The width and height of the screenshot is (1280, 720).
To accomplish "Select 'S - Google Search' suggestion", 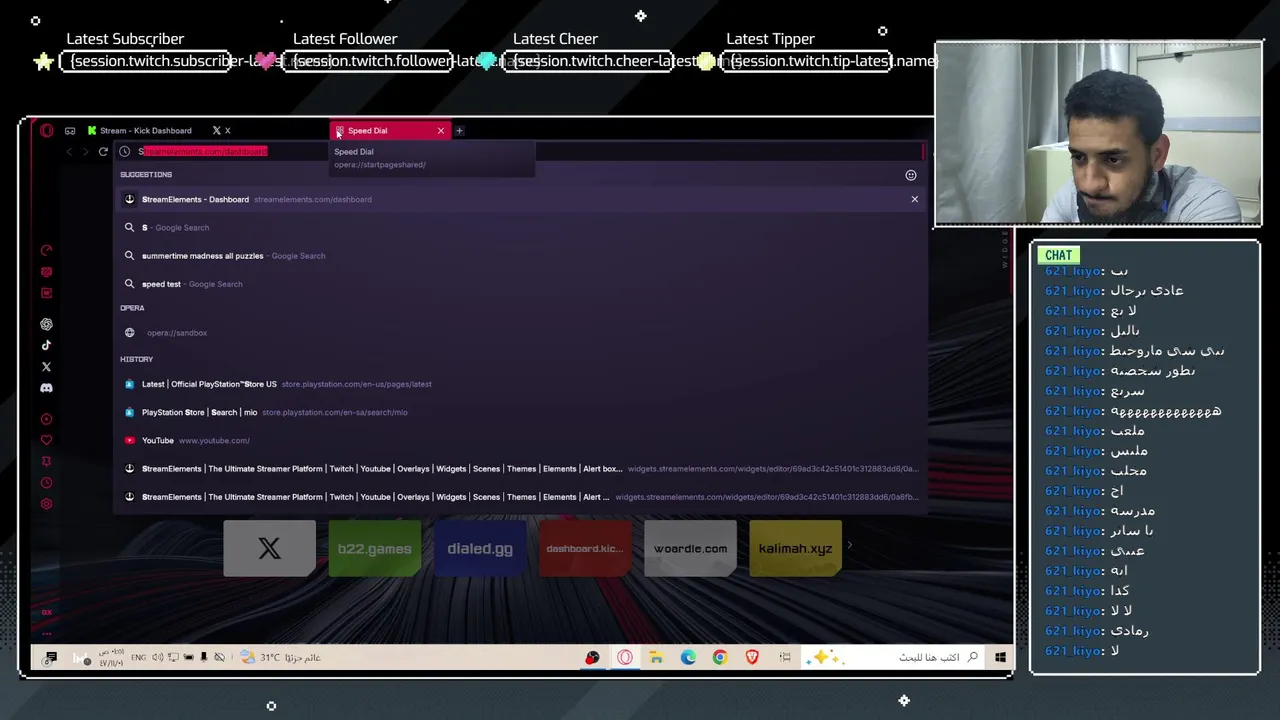I will pos(520,227).
